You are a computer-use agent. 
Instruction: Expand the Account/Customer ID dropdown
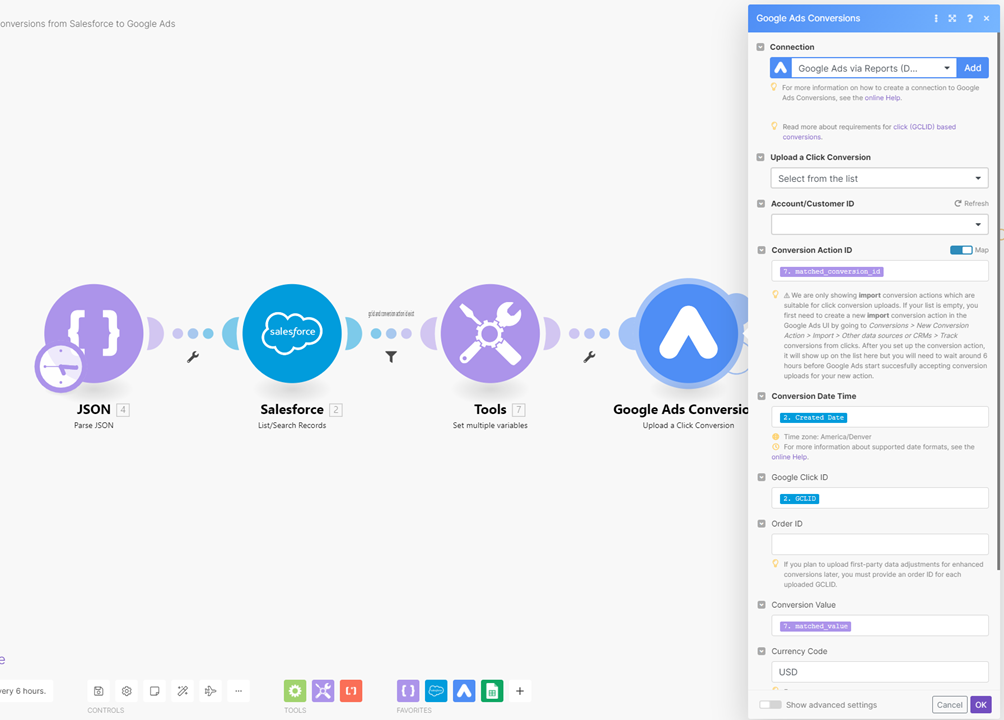pyautogui.click(x=879, y=224)
